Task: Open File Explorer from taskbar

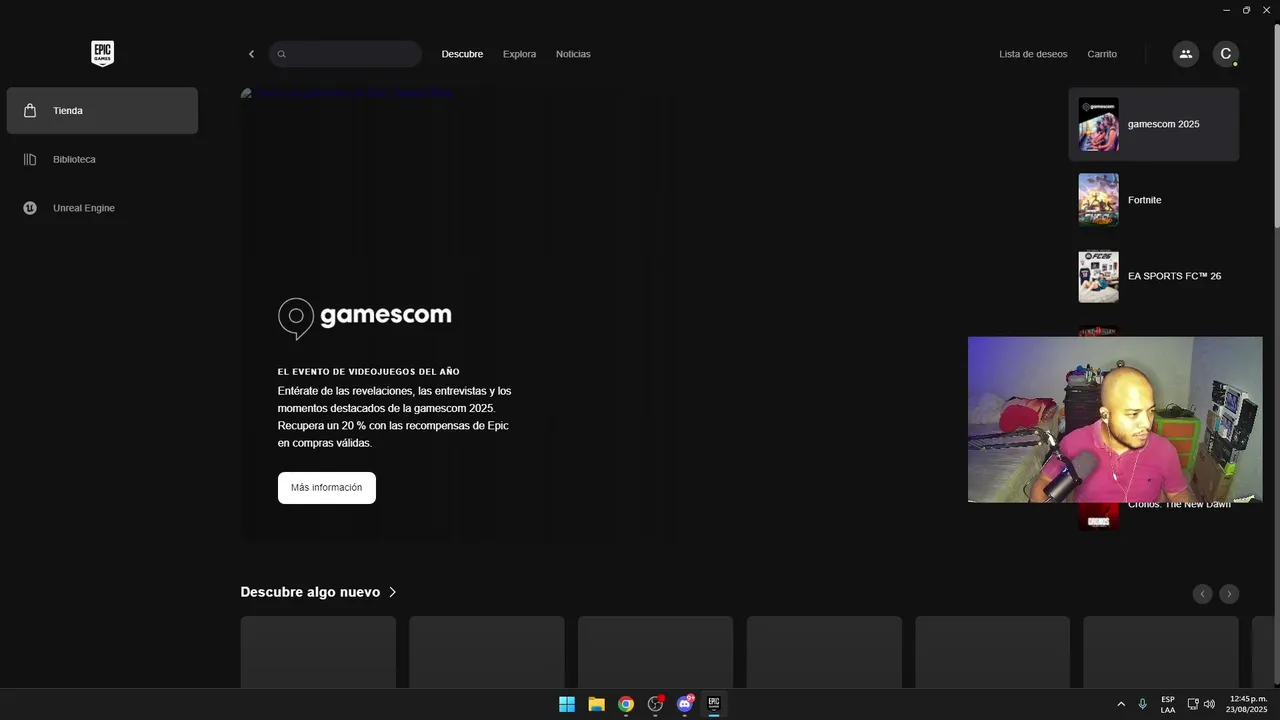Action: tap(596, 704)
